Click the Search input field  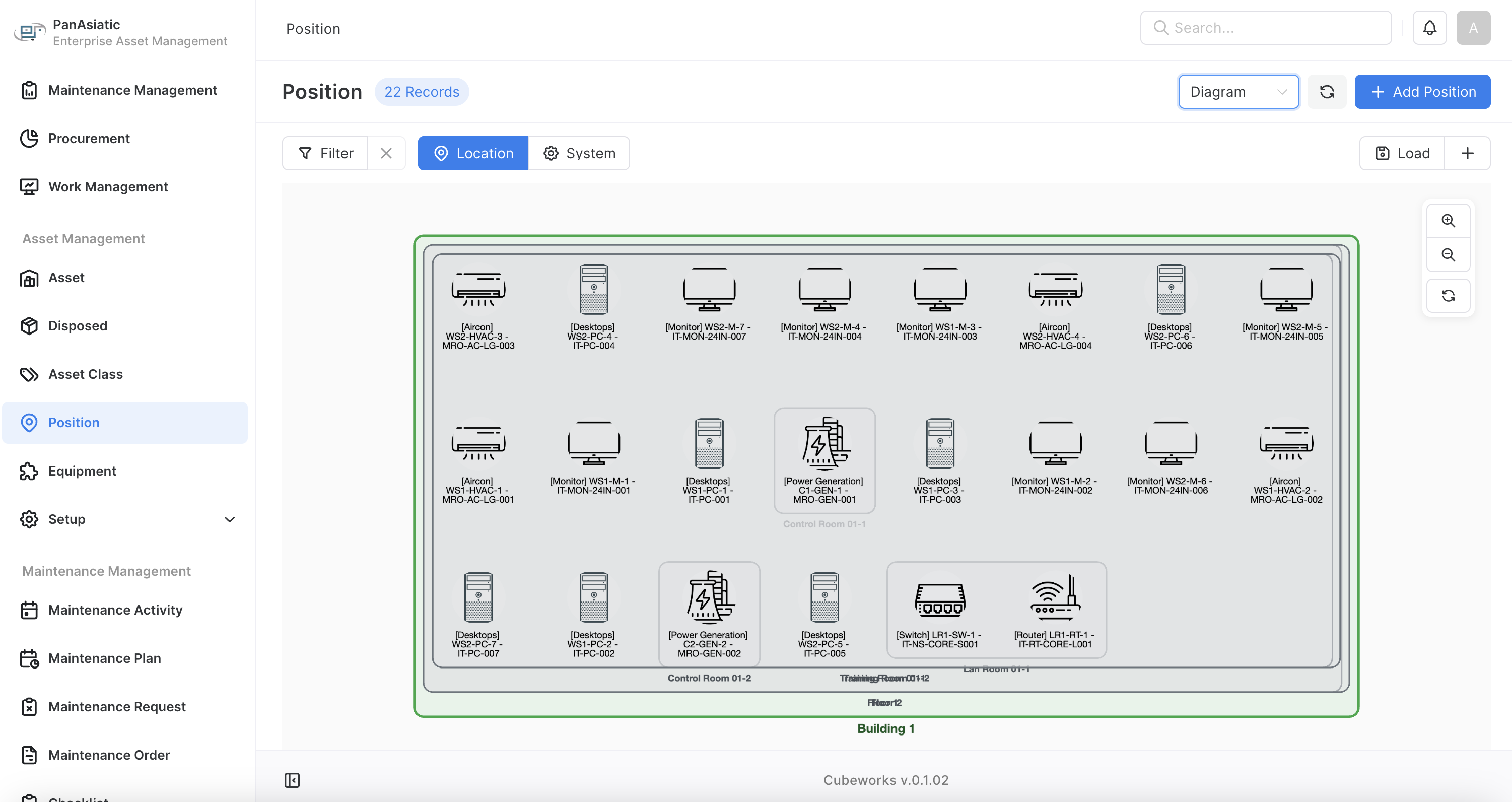coord(1266,28)
